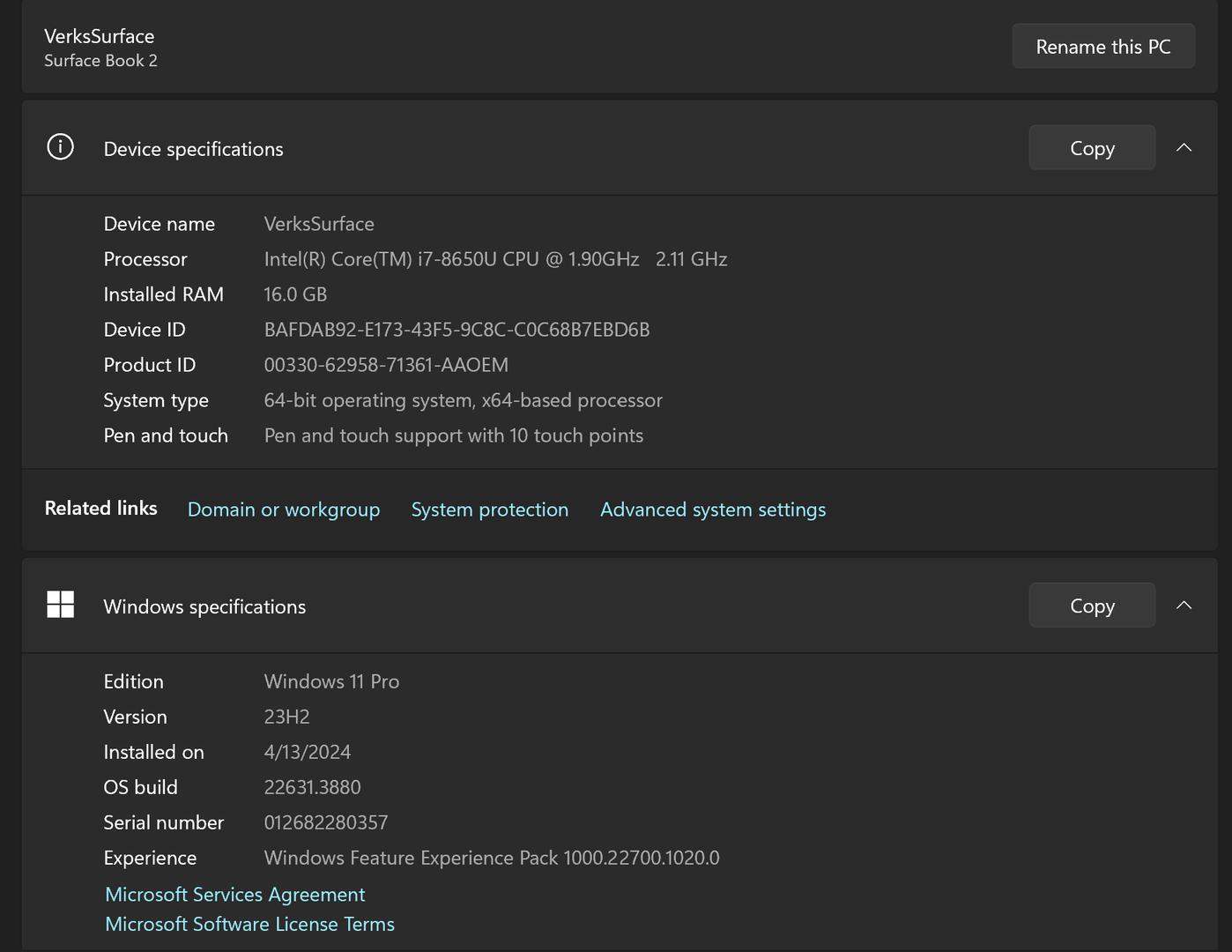Open Advanced system settings
This screenshot has width=1232, height=952.
[712, 509]
